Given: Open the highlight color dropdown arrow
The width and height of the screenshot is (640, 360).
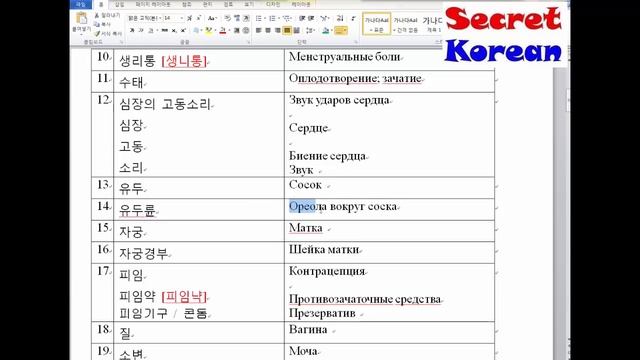Looking at the screenshot, I should 216,31.
